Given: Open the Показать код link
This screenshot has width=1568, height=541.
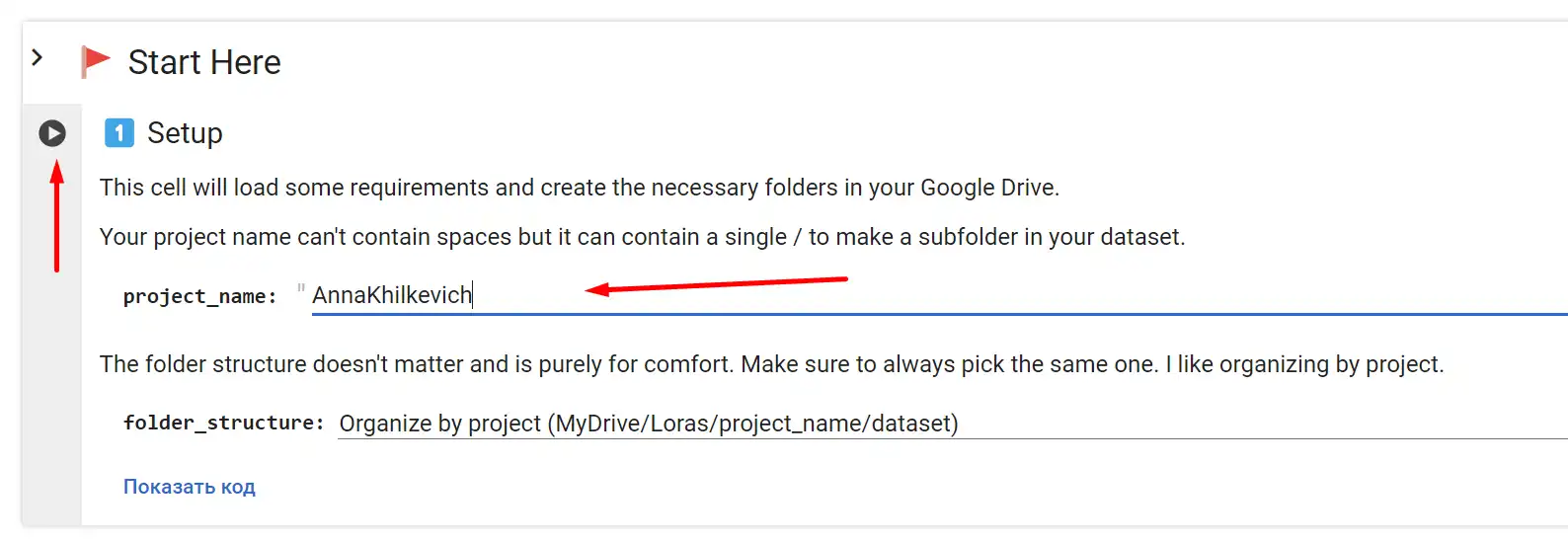Looking at the screenshot, I should click(x=190, y=487).
